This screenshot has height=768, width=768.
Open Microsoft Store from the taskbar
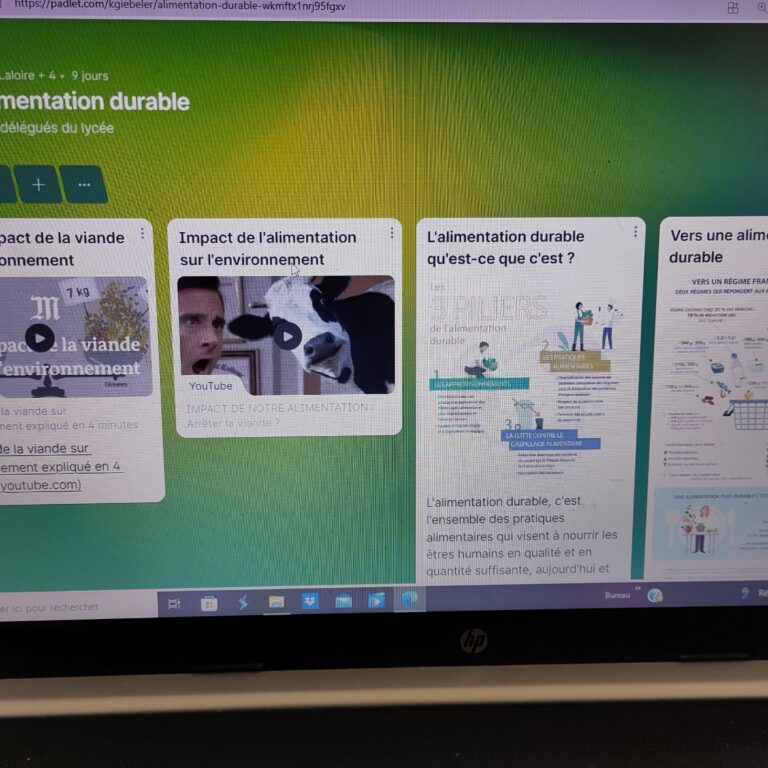209,603
